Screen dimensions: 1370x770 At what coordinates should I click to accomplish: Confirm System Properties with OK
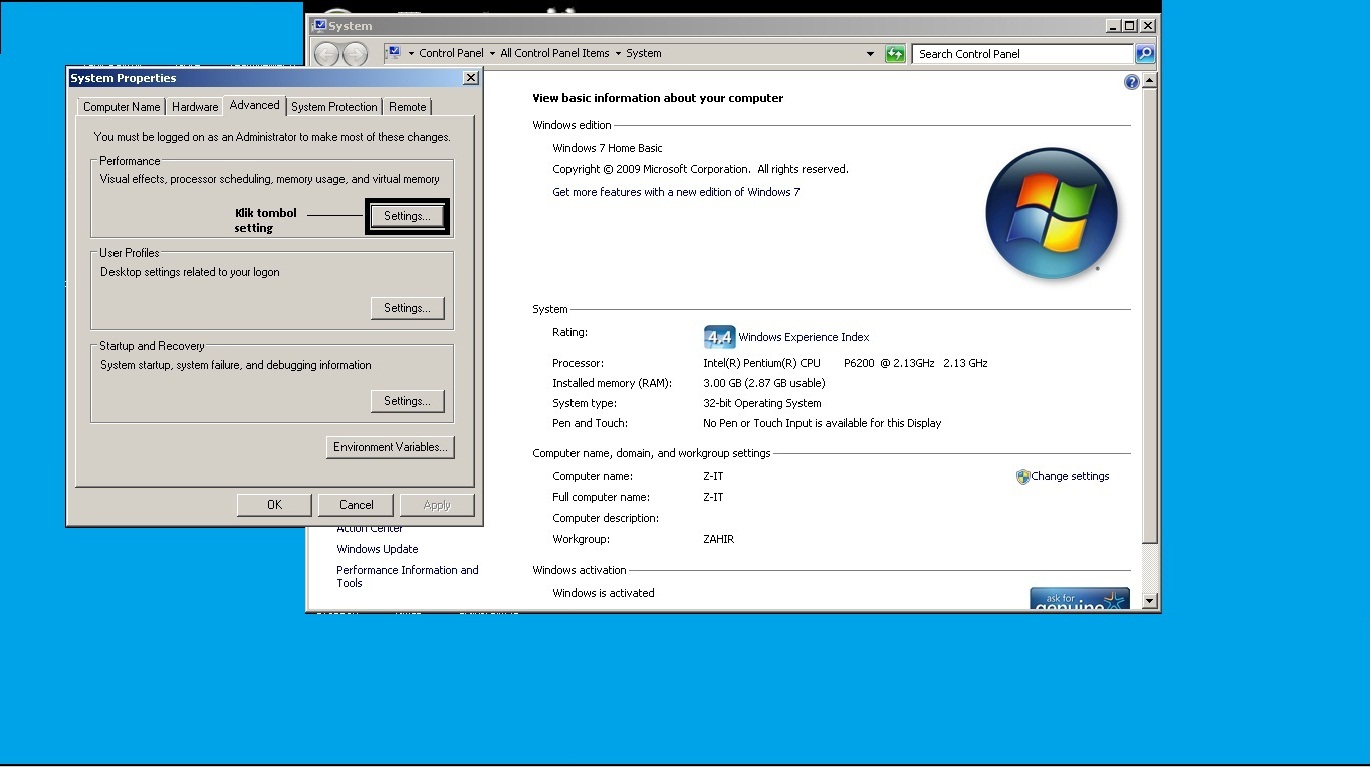tap(274, 505)
